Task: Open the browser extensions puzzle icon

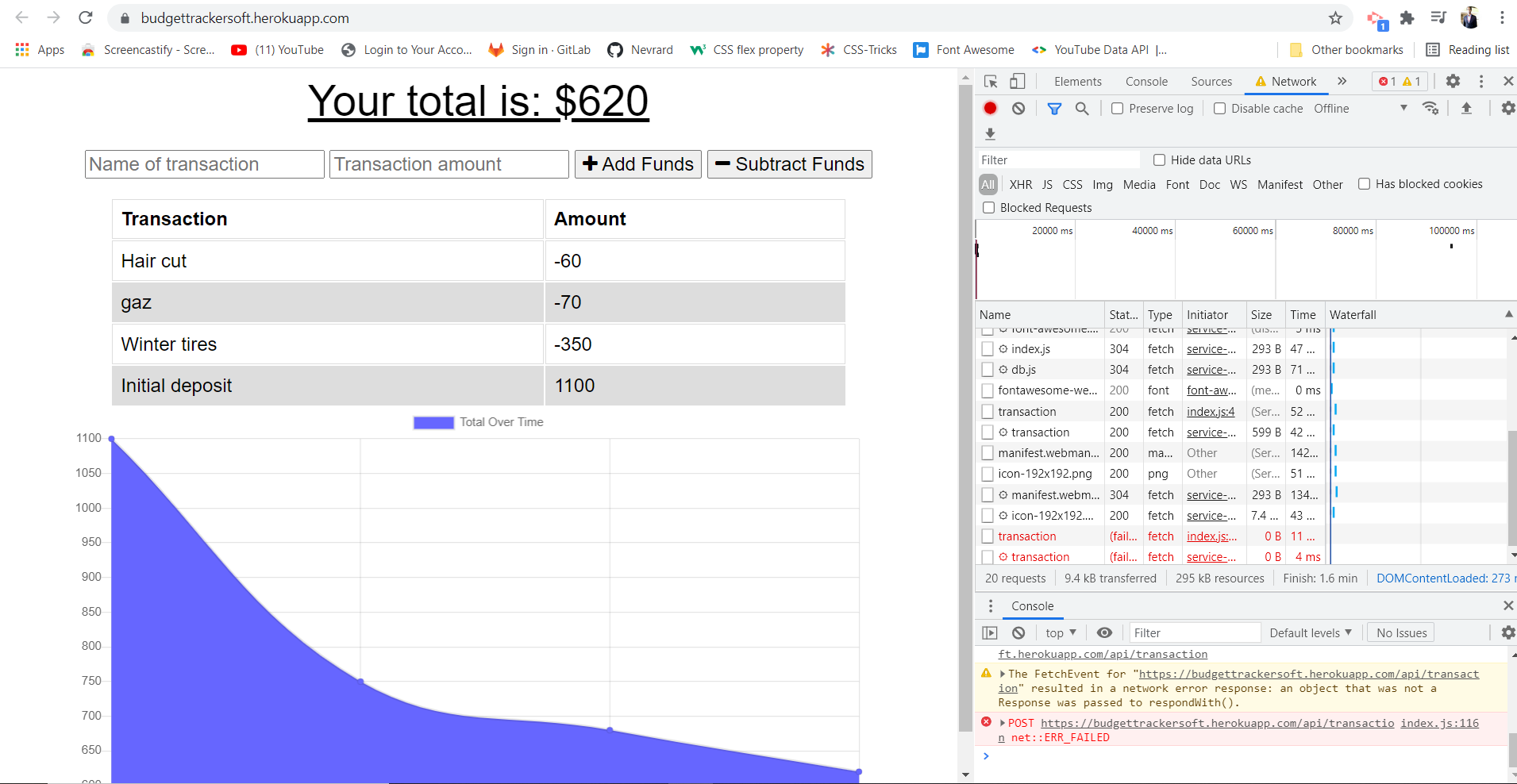Action: (x=1407, y=17)
